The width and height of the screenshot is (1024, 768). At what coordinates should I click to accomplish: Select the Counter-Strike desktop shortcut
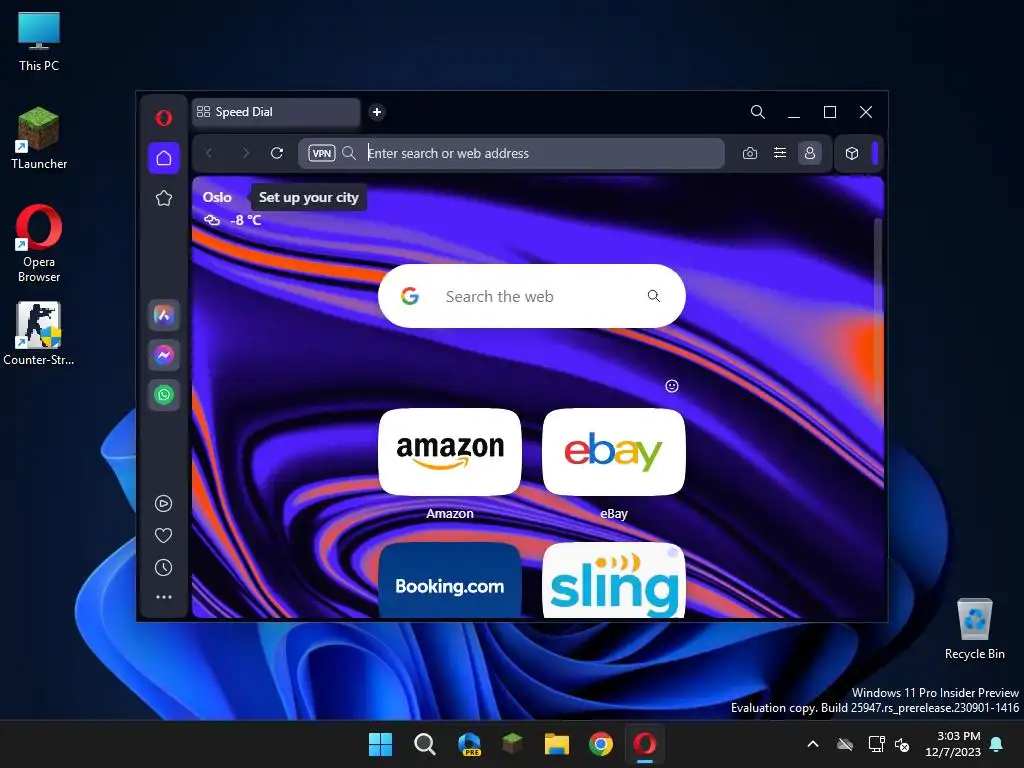click(x=39, y=333)
